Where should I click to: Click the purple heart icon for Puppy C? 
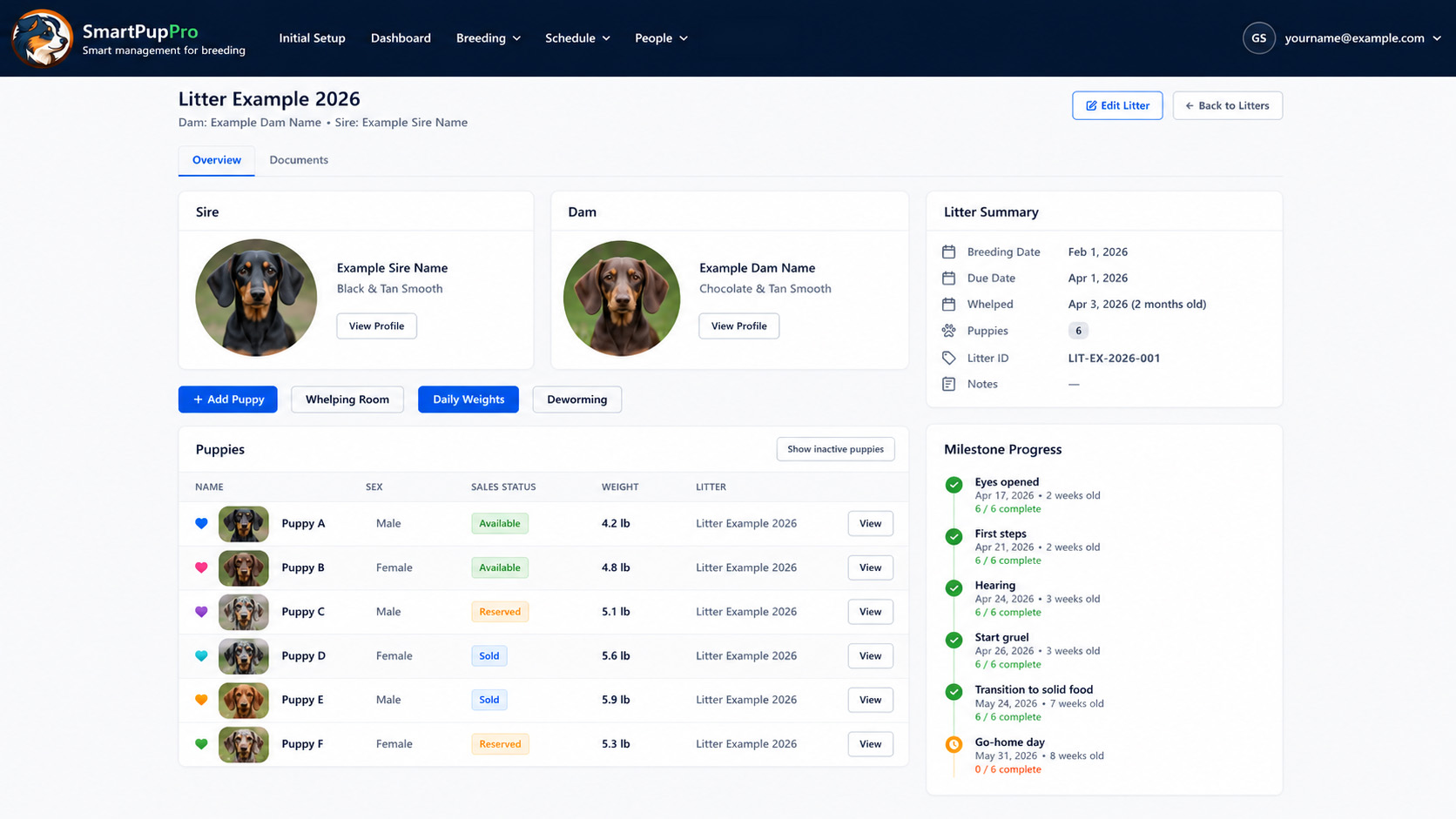201,612
